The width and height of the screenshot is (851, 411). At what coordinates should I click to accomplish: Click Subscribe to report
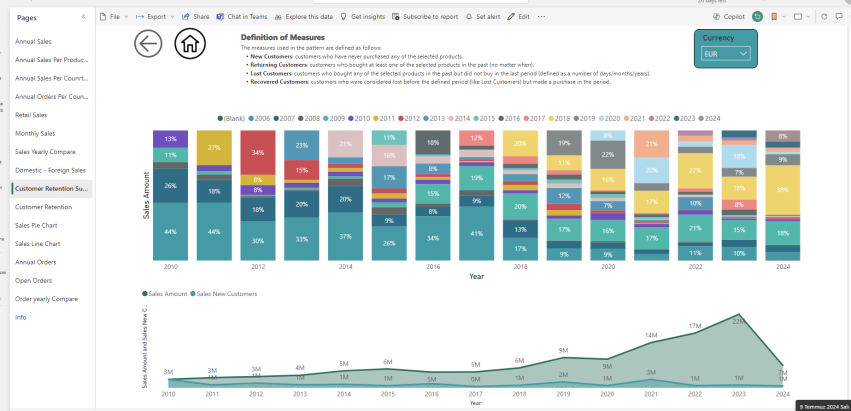tap(427, 17)
